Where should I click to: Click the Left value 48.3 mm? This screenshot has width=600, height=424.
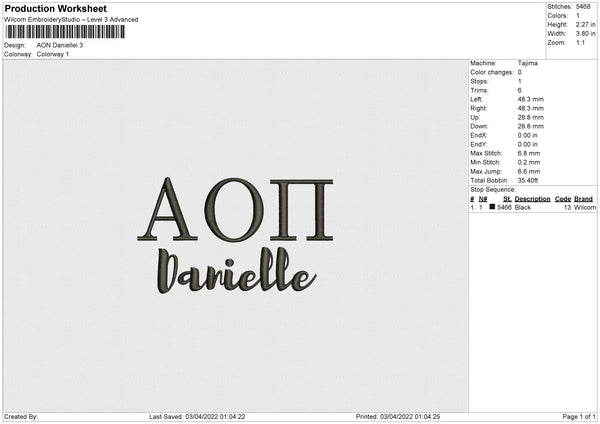[x=531, y=99]
